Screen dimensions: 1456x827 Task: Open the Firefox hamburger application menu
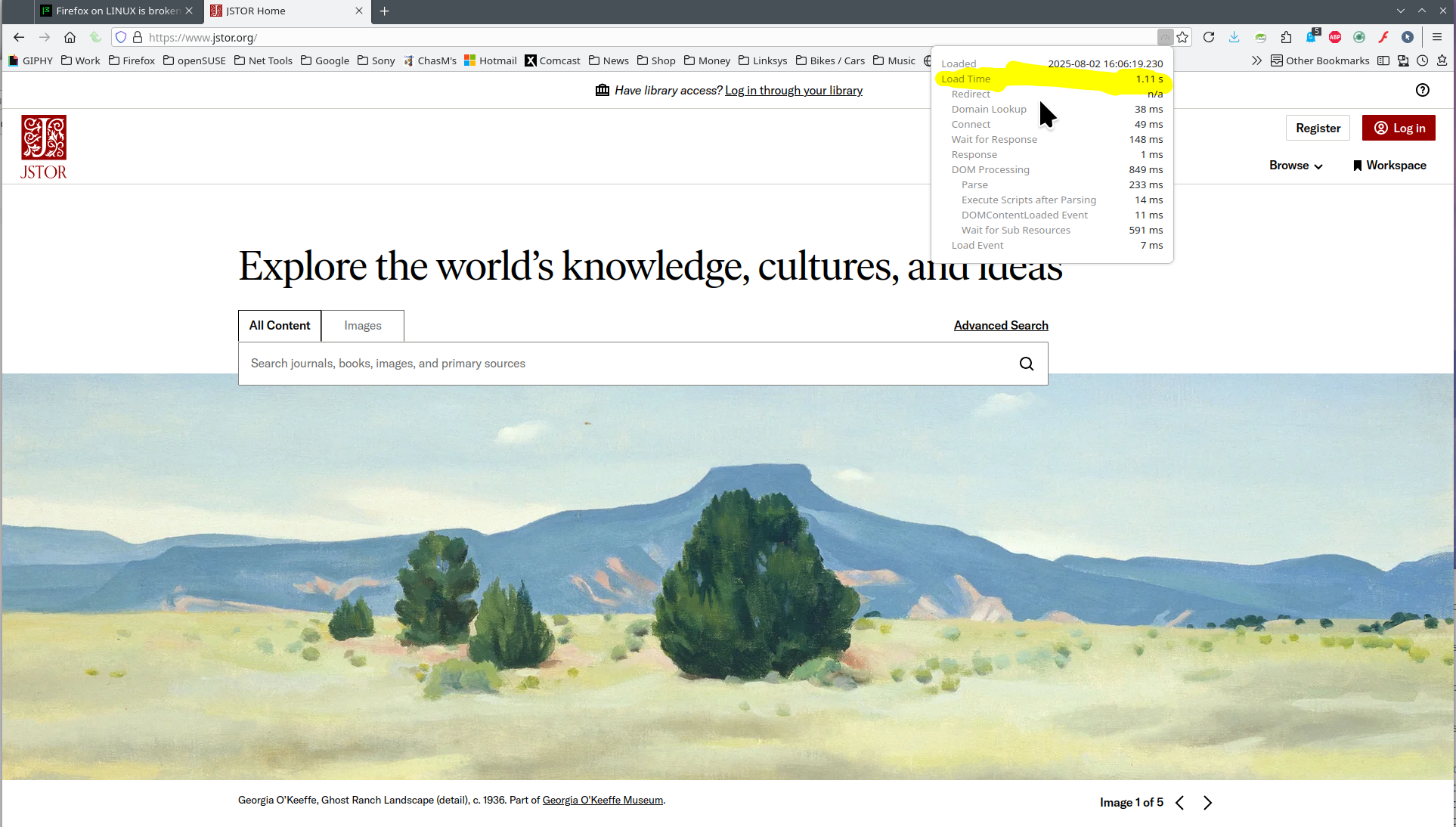pyautogui.click(x=1437, y=37)
